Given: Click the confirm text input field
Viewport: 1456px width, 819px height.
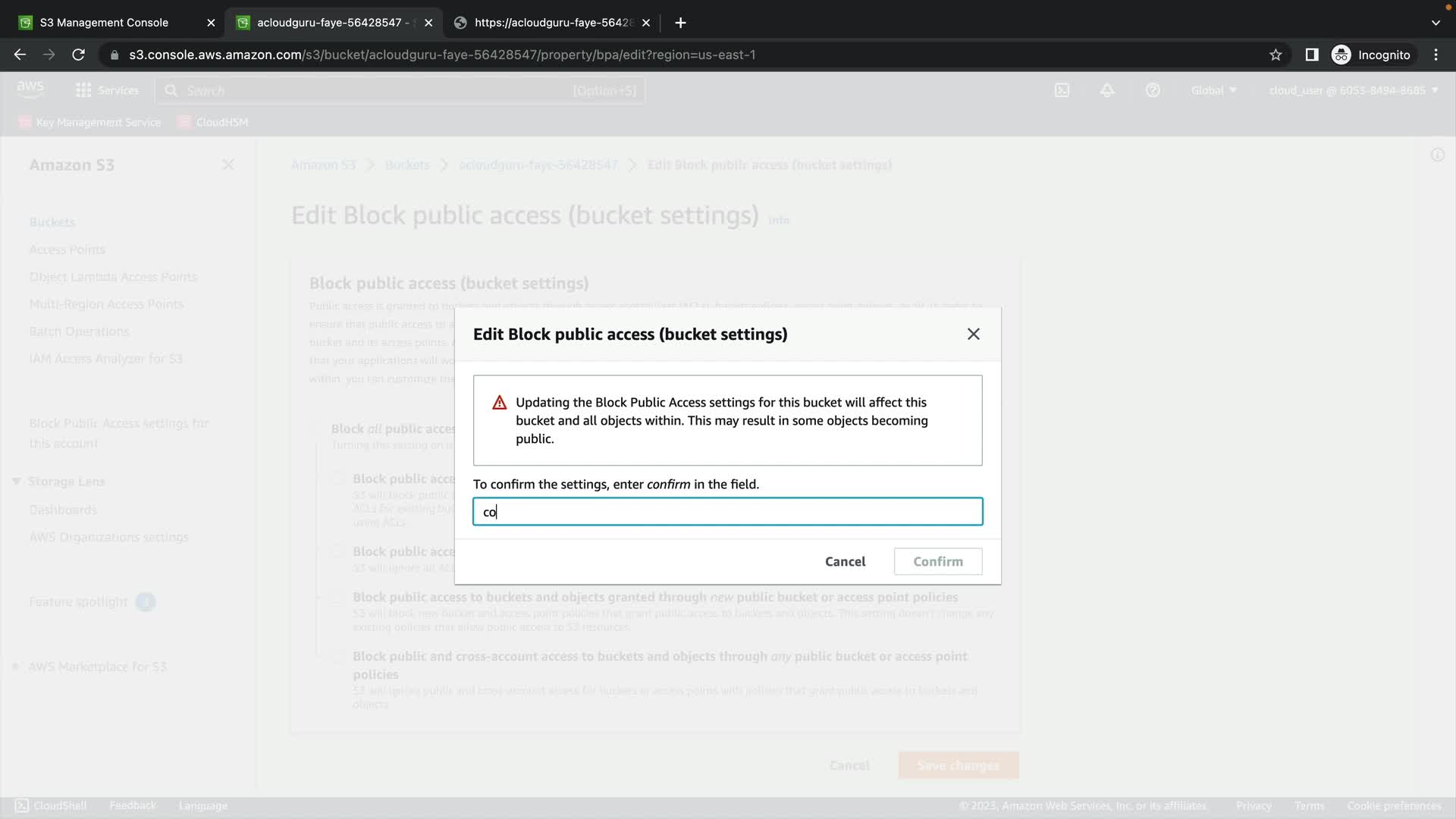Looking at the screenshot, I should tap(727, 512).
